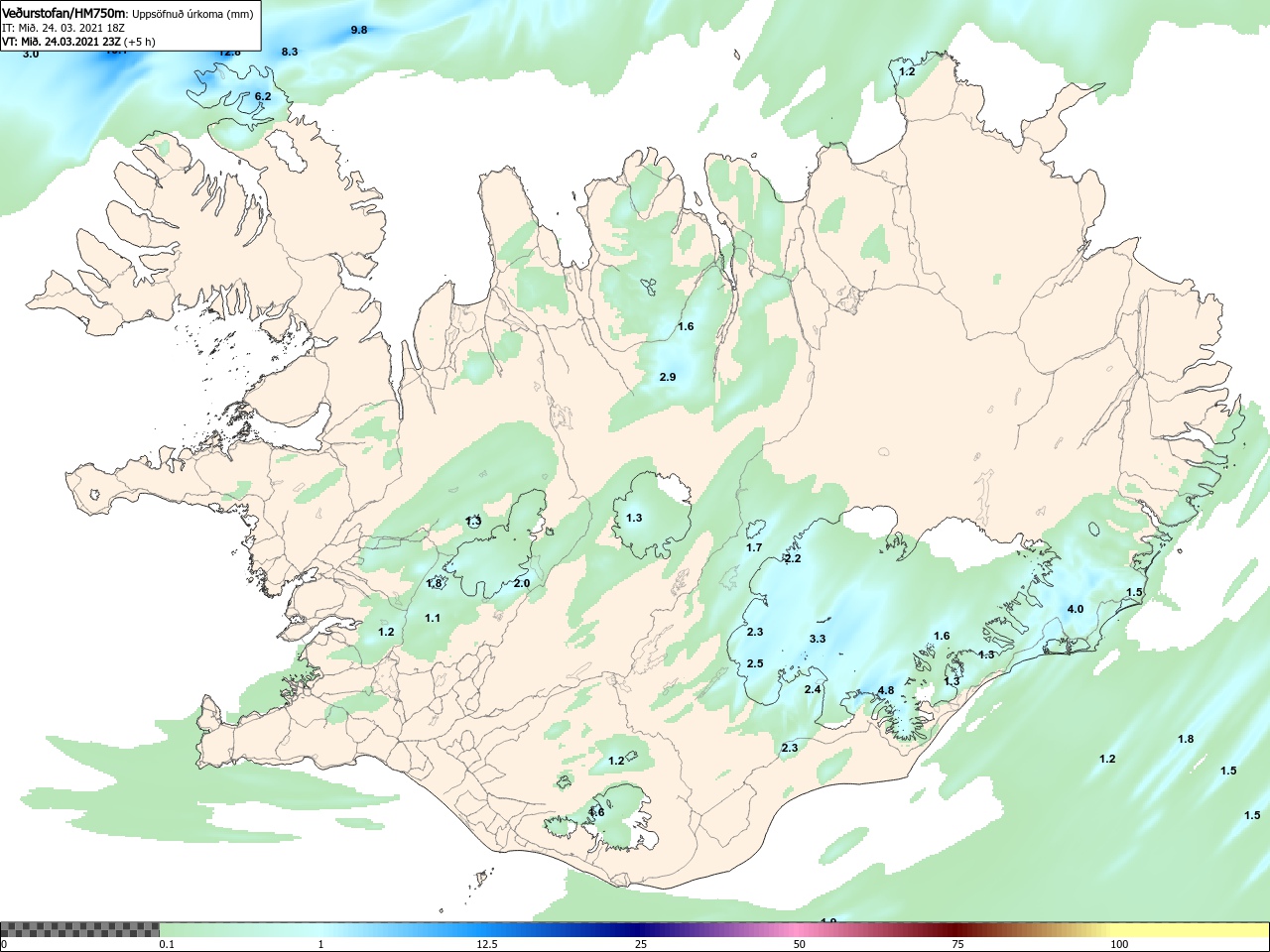Image resolution: width=1270 pixels, height=952 pixels.
Task: Click the 12.5 label on the color scale
Action: click(487, 944)
